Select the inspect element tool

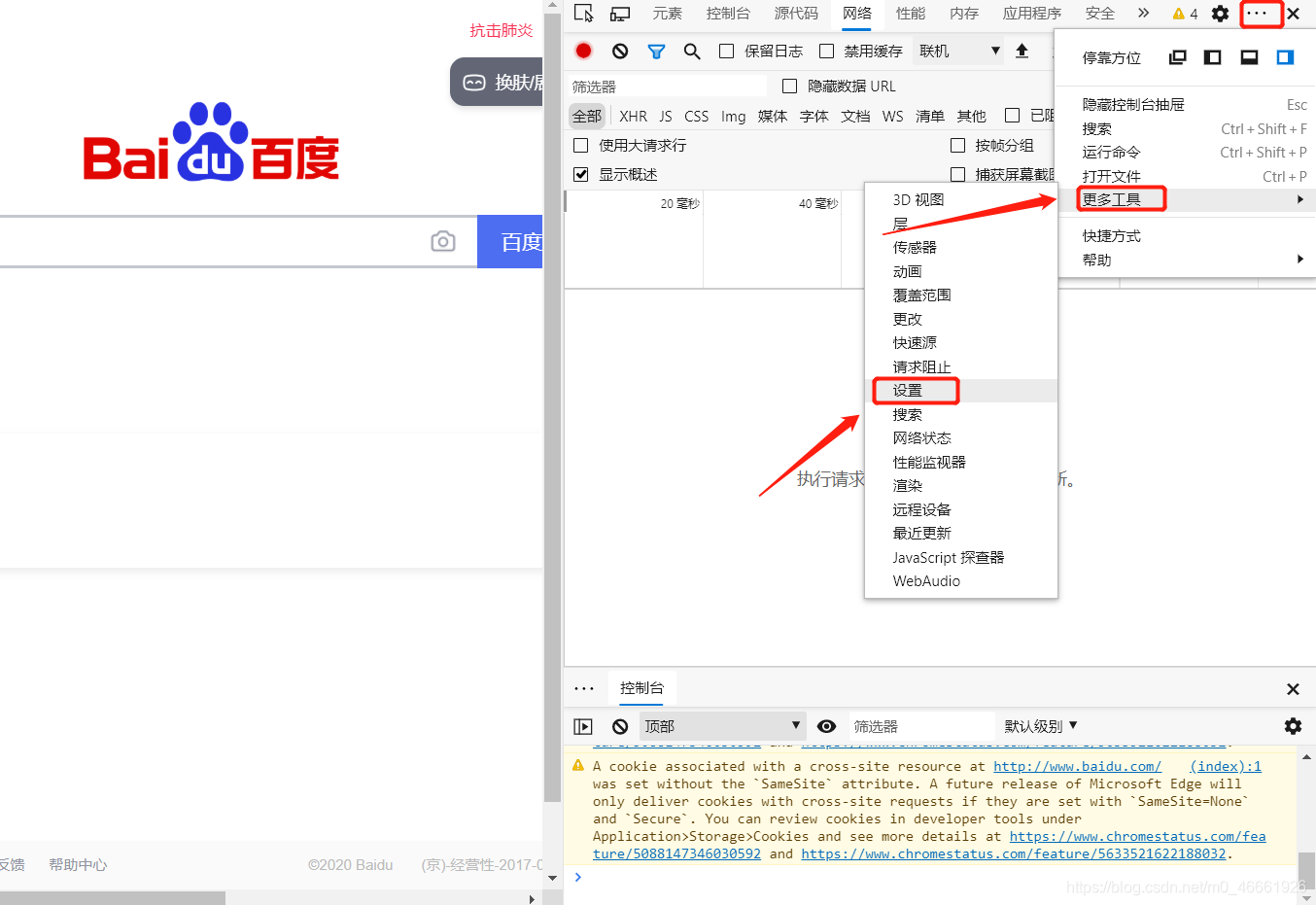point(584,13)
